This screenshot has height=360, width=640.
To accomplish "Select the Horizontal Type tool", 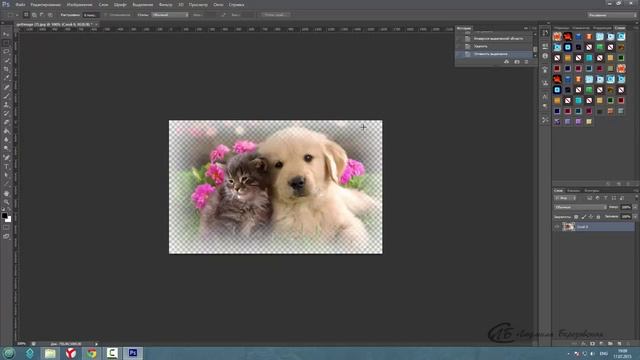I will point(6,166).
